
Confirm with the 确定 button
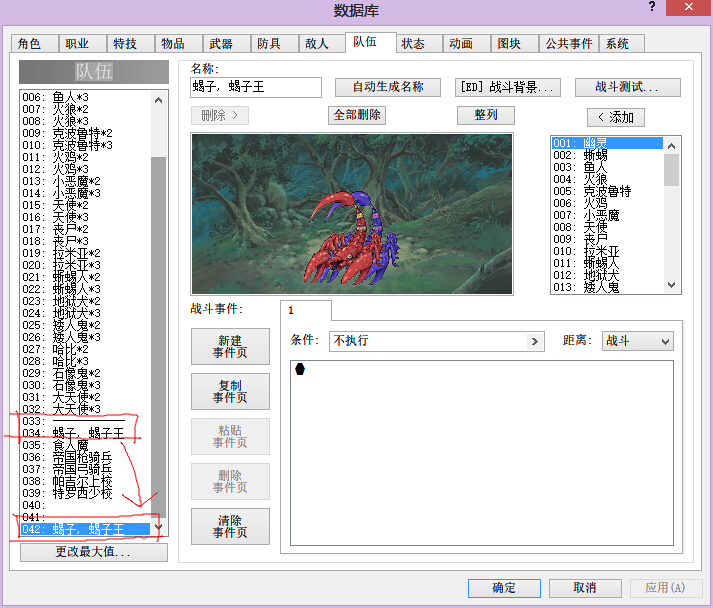pyautogui.click(x=504, y=588)
